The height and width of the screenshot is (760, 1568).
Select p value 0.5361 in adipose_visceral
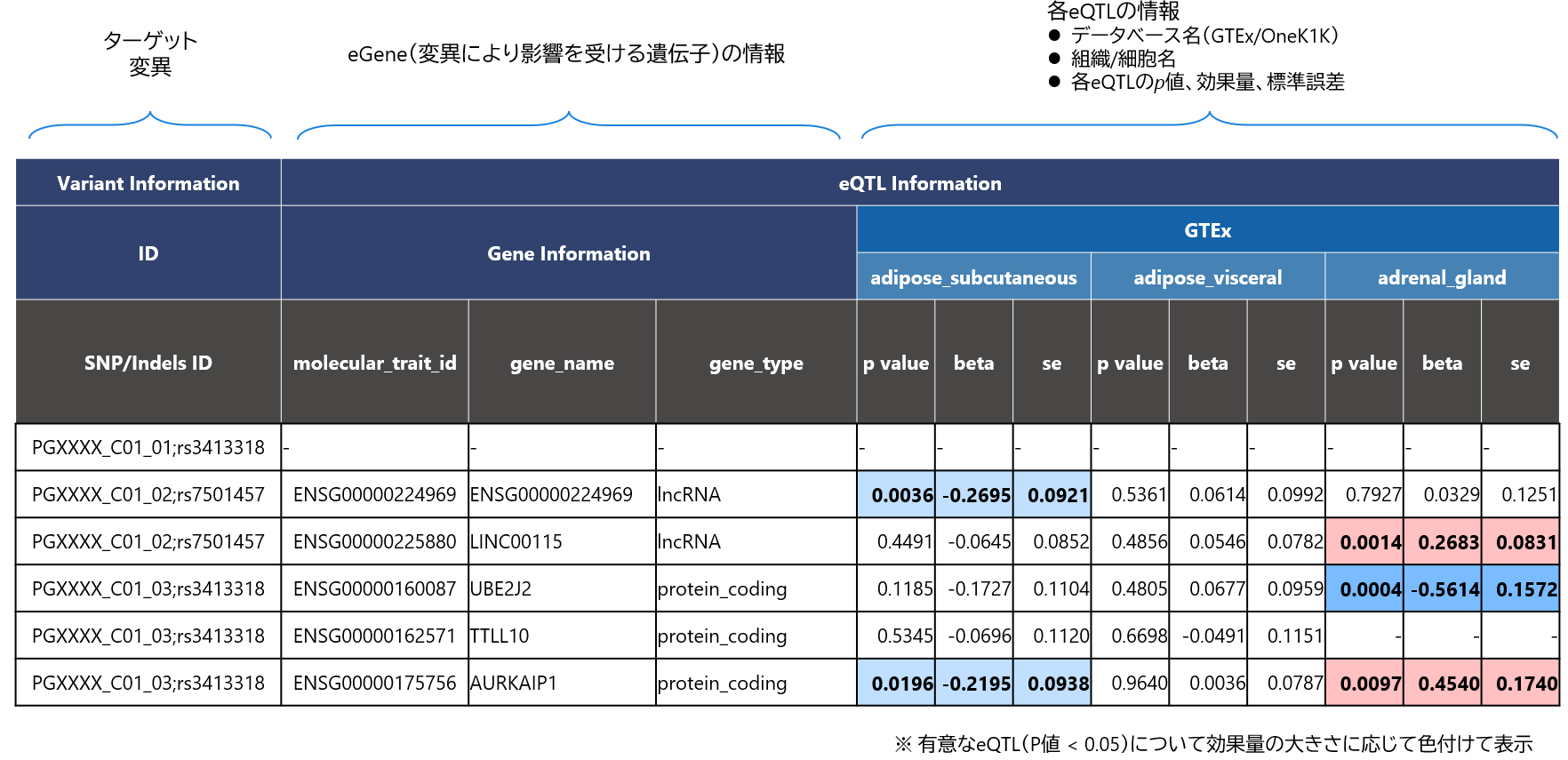[1131, 494]
